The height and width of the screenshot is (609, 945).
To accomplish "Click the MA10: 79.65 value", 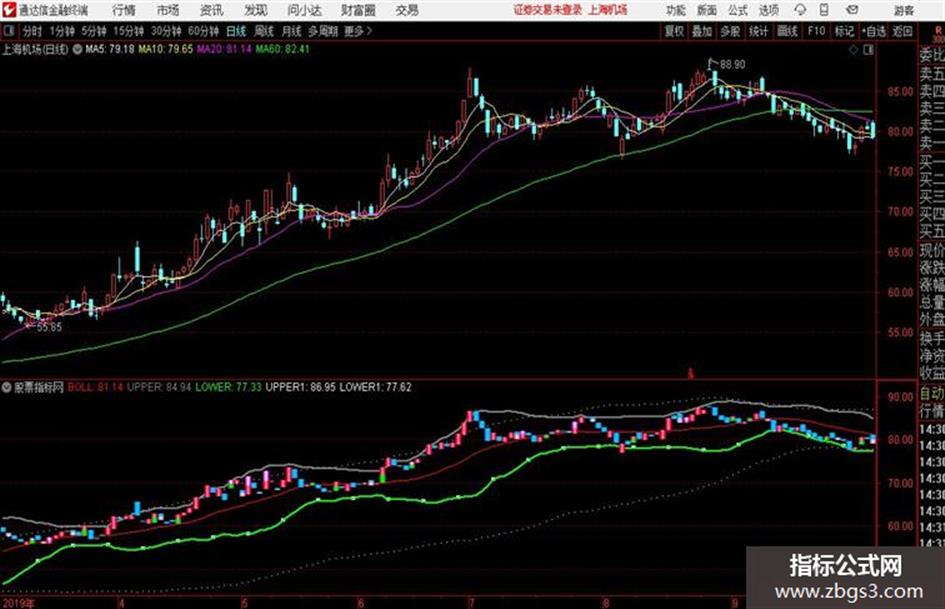I will (x=165, y=49).
